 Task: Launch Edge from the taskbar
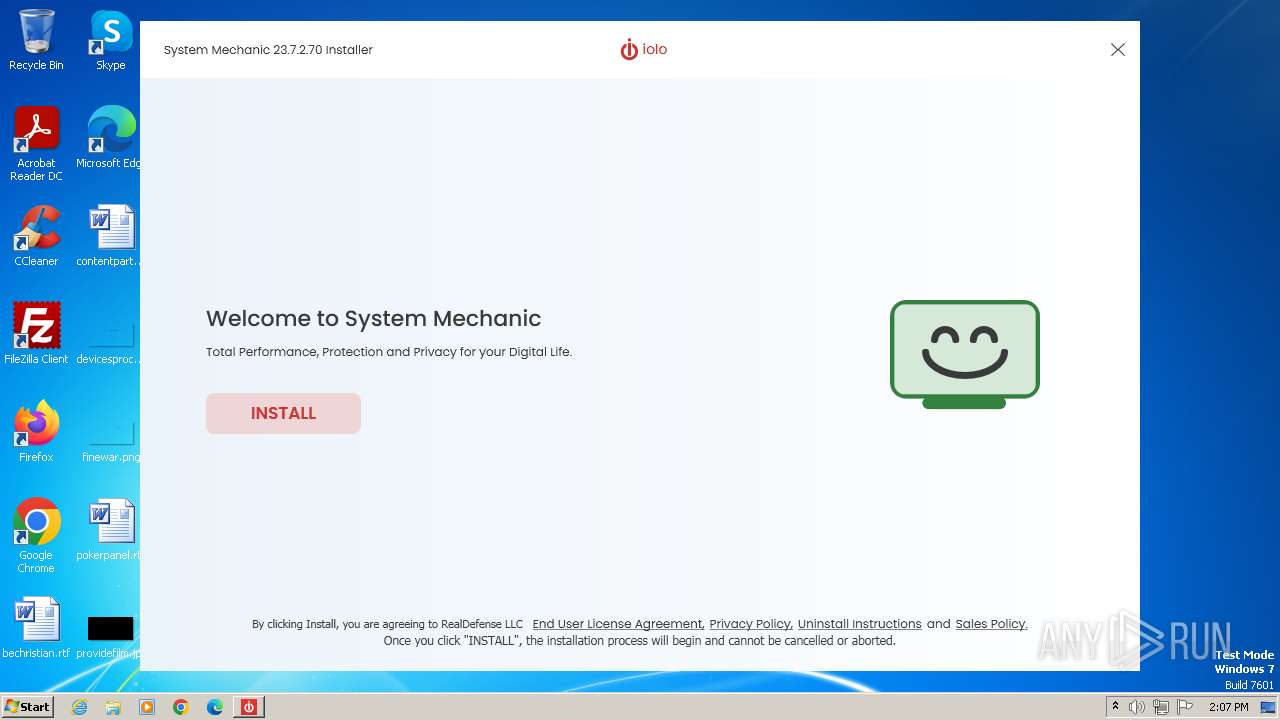[215, 707]
